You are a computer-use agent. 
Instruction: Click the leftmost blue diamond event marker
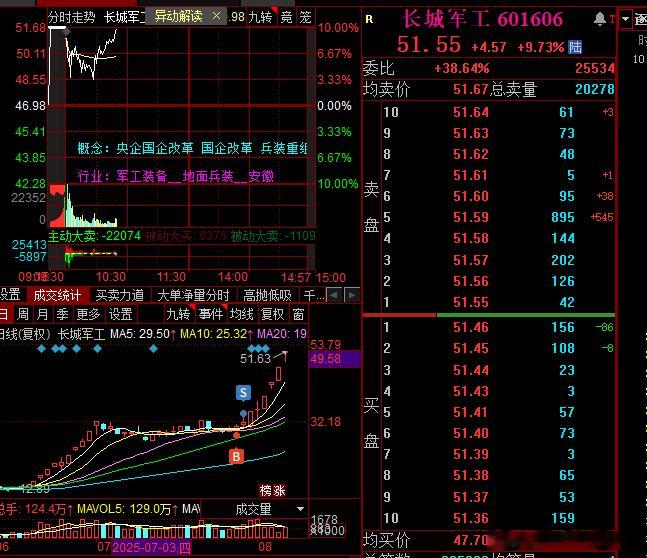[41, 349]
